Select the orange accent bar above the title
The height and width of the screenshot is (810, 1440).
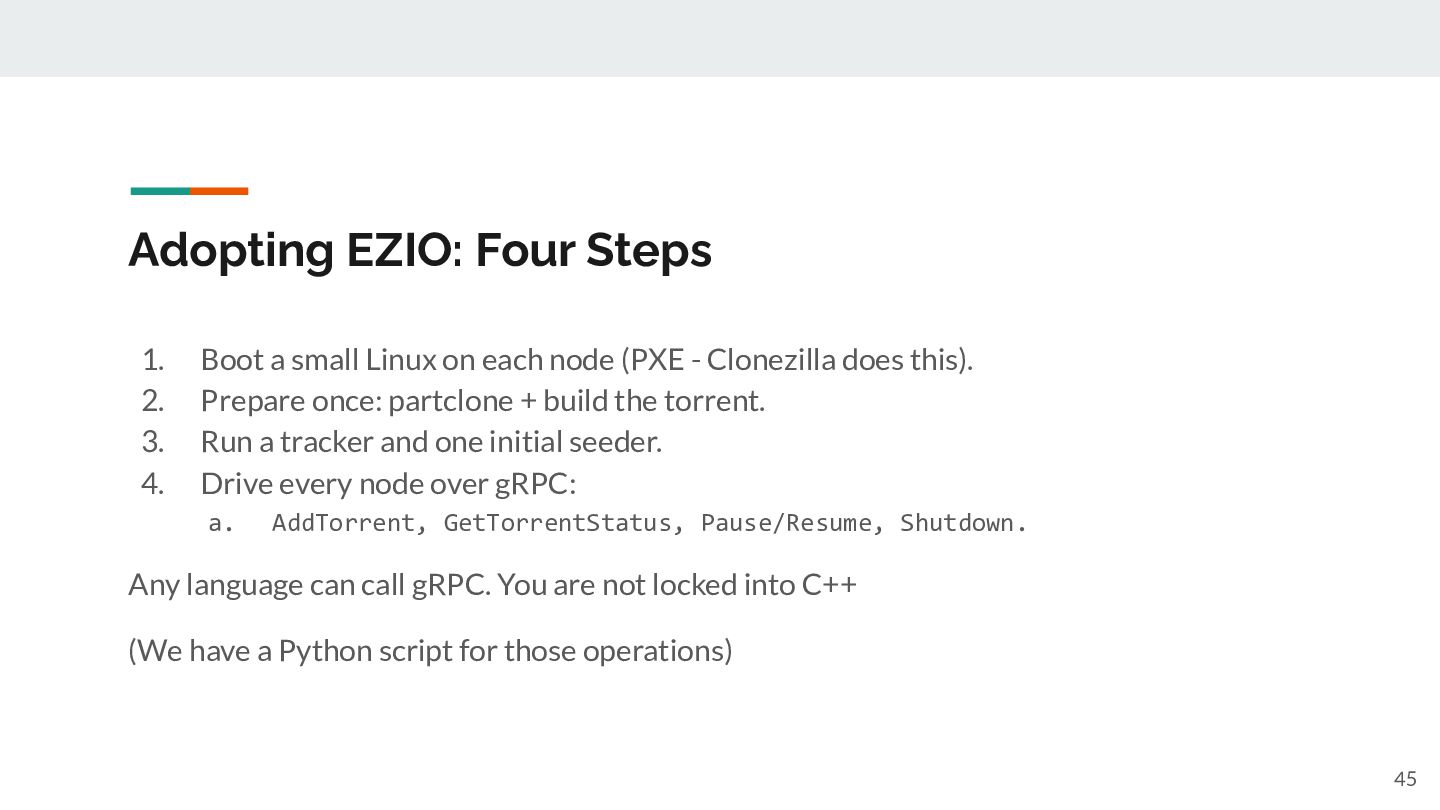pos(219,191)
